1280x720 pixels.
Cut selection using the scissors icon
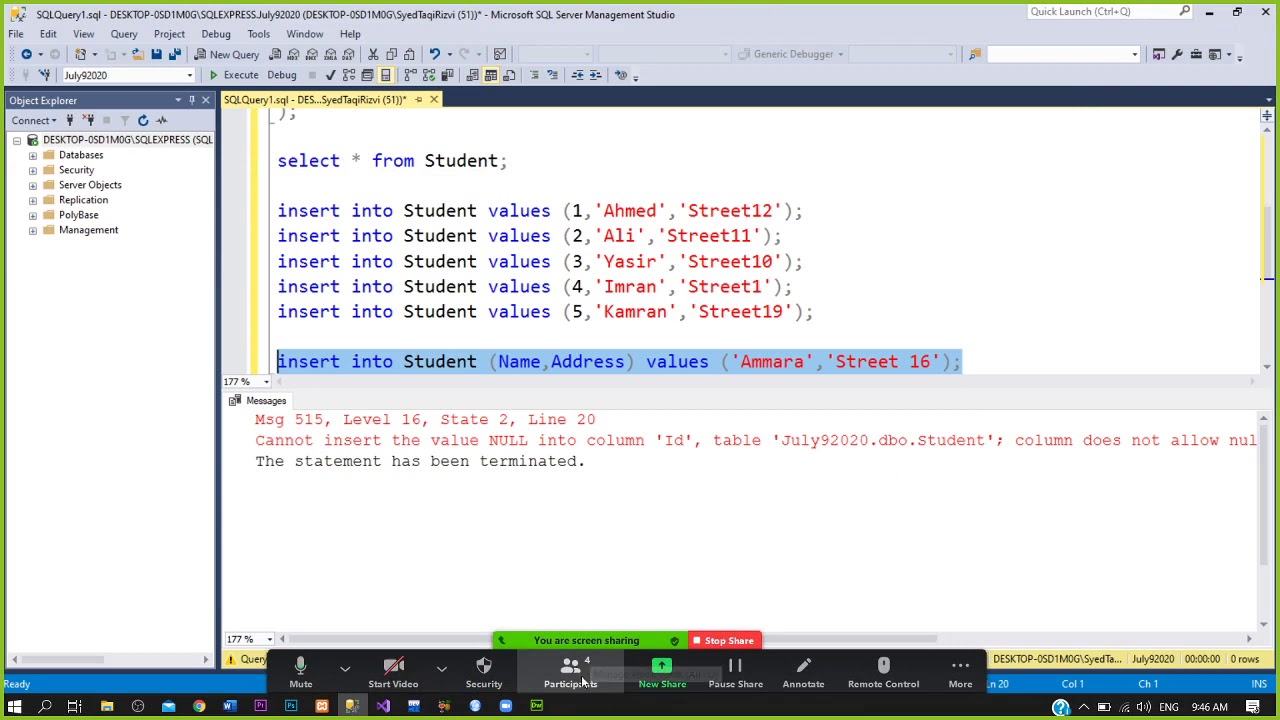point(373,54)
